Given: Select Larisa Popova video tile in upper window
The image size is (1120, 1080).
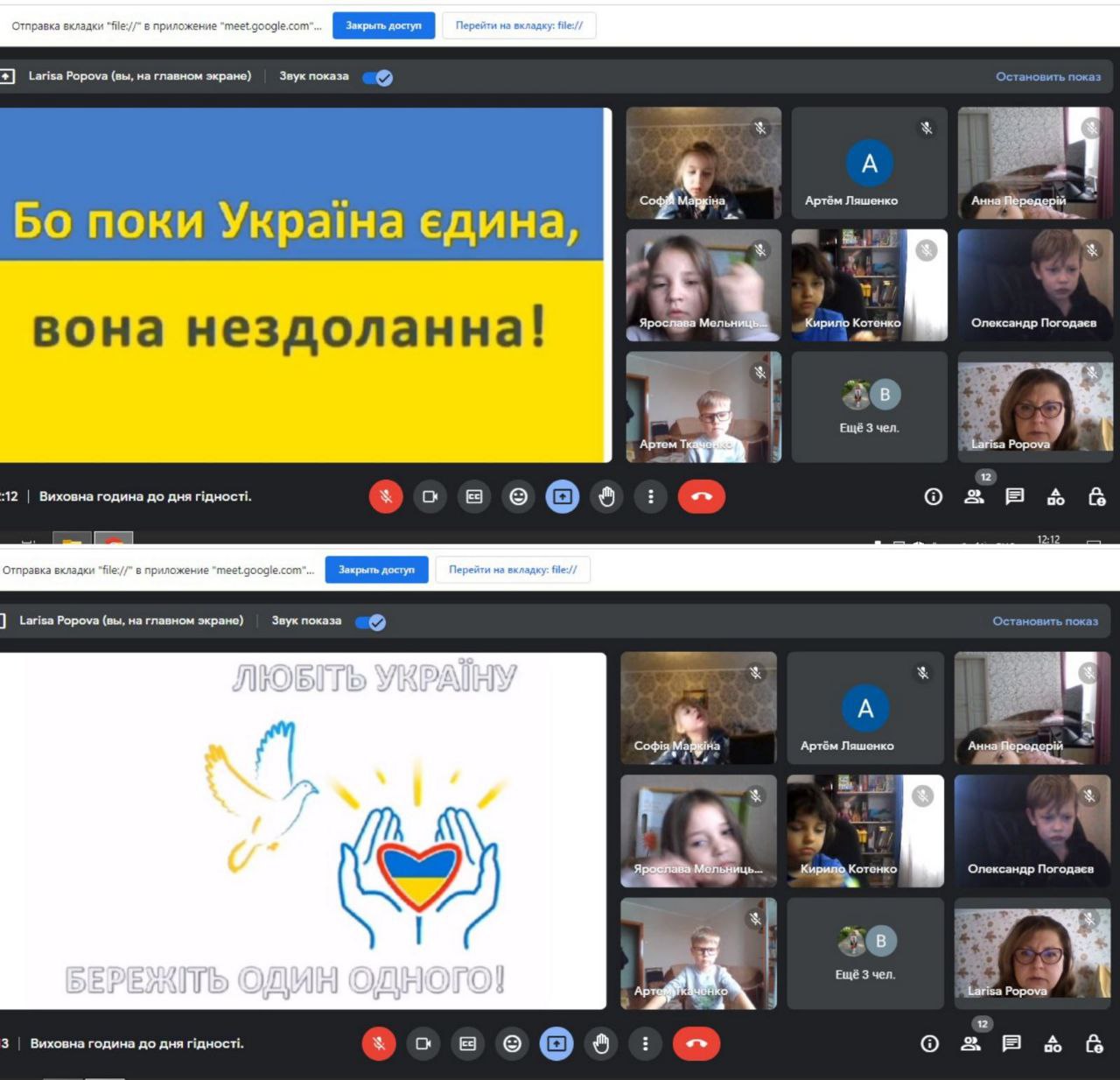Looking at the screenshot, I should tap(1034, 407).
